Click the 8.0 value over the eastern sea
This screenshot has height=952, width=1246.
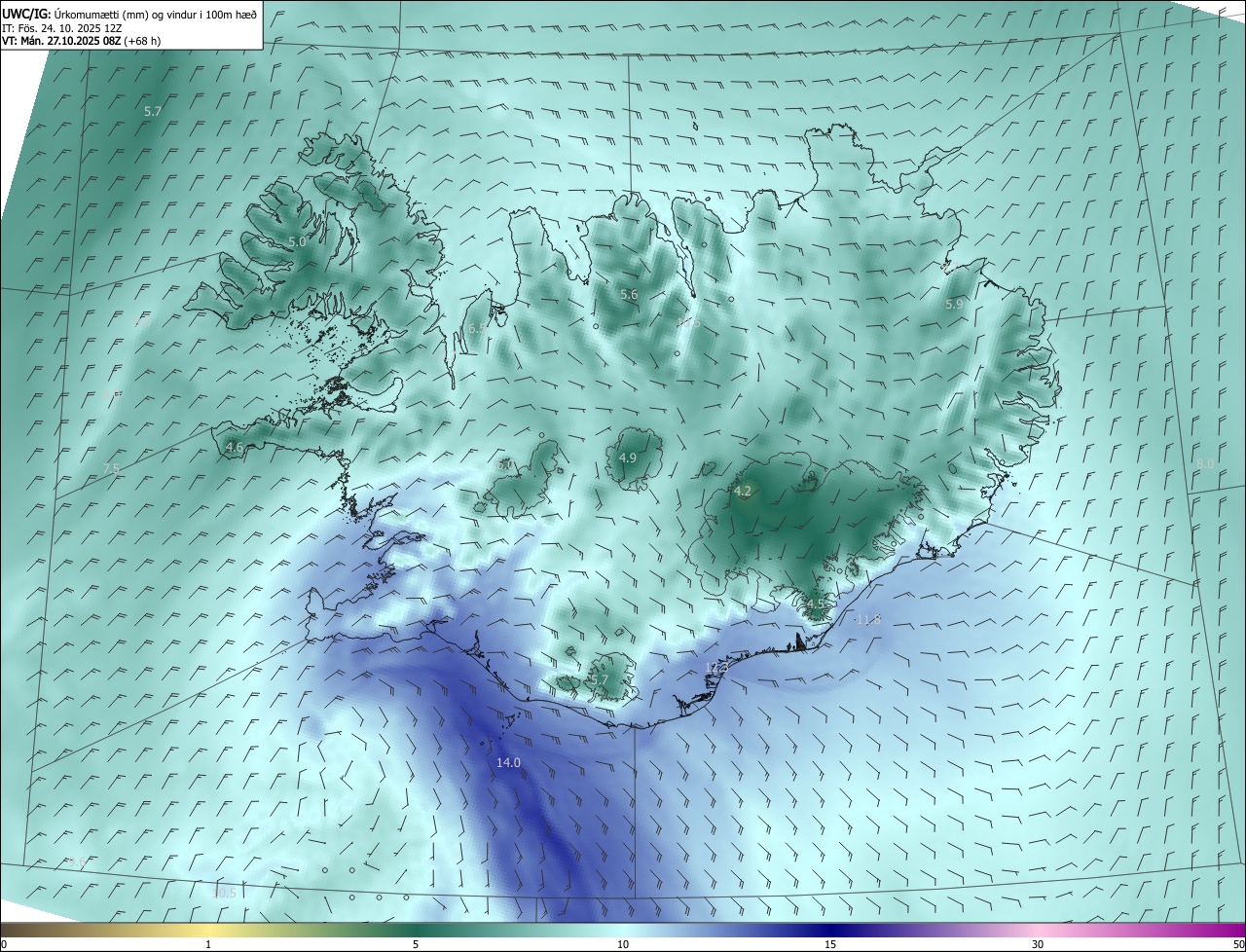click(x=1205, y=463)
